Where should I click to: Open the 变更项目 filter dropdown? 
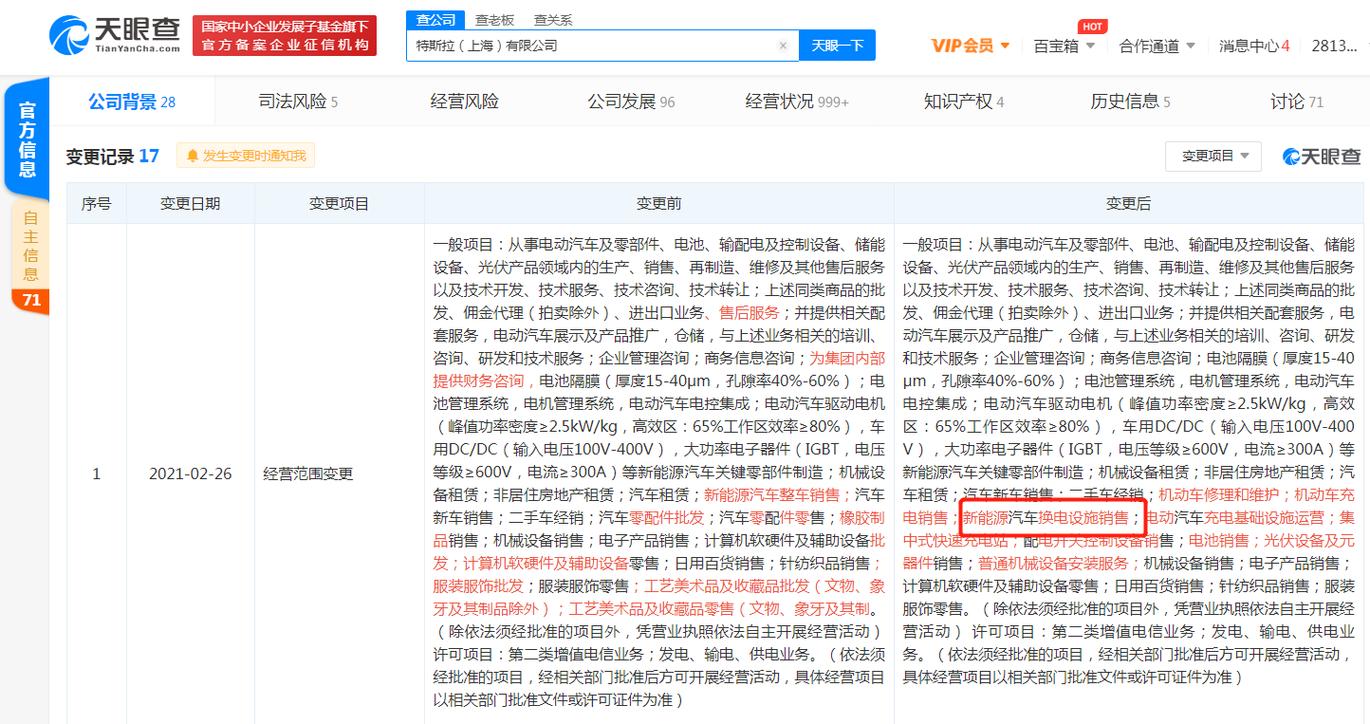click(x=1213, y=156)
